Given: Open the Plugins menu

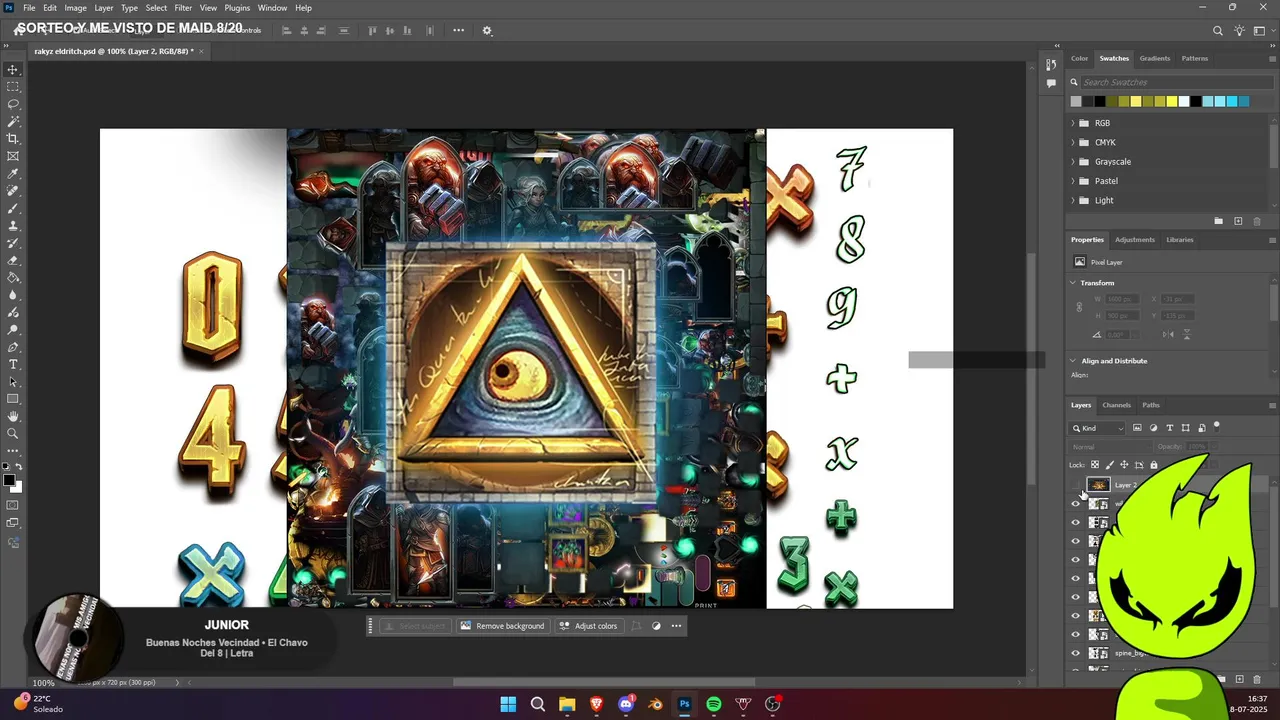Looking at the screenshot, I should click(x=237, y=8).
